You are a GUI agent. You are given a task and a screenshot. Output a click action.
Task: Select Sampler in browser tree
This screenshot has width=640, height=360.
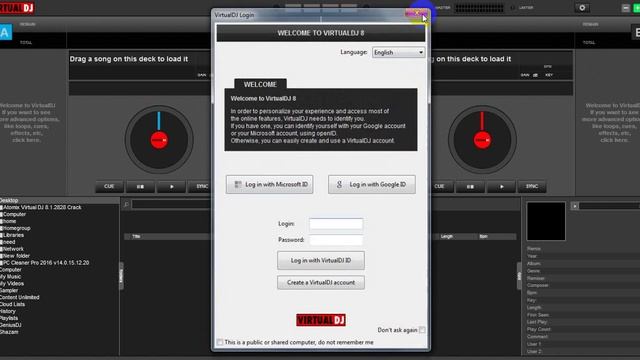click(x=9, y=291)
